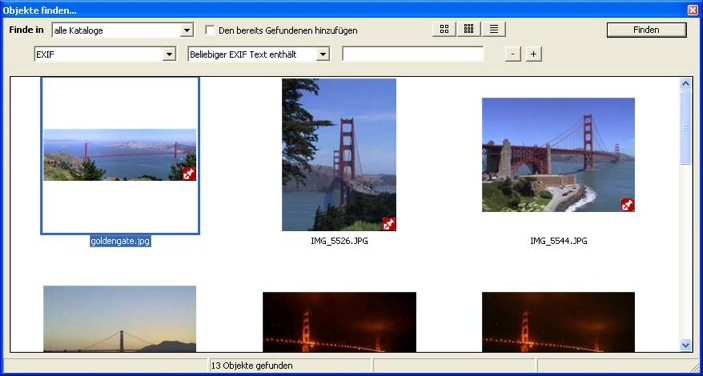Click '13 Objekte gefunden' status text

(x=252, y=366)
